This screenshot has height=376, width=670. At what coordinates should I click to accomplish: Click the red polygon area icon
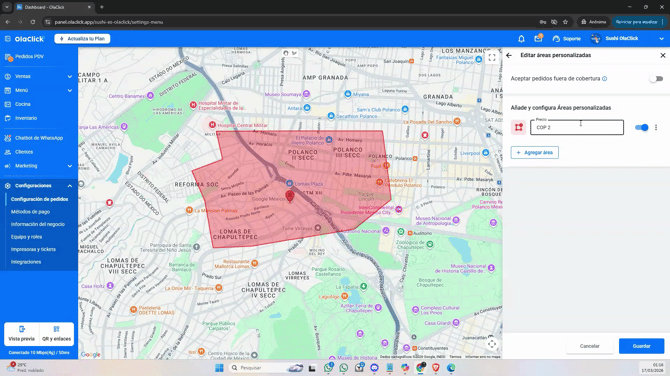[518, 127]
